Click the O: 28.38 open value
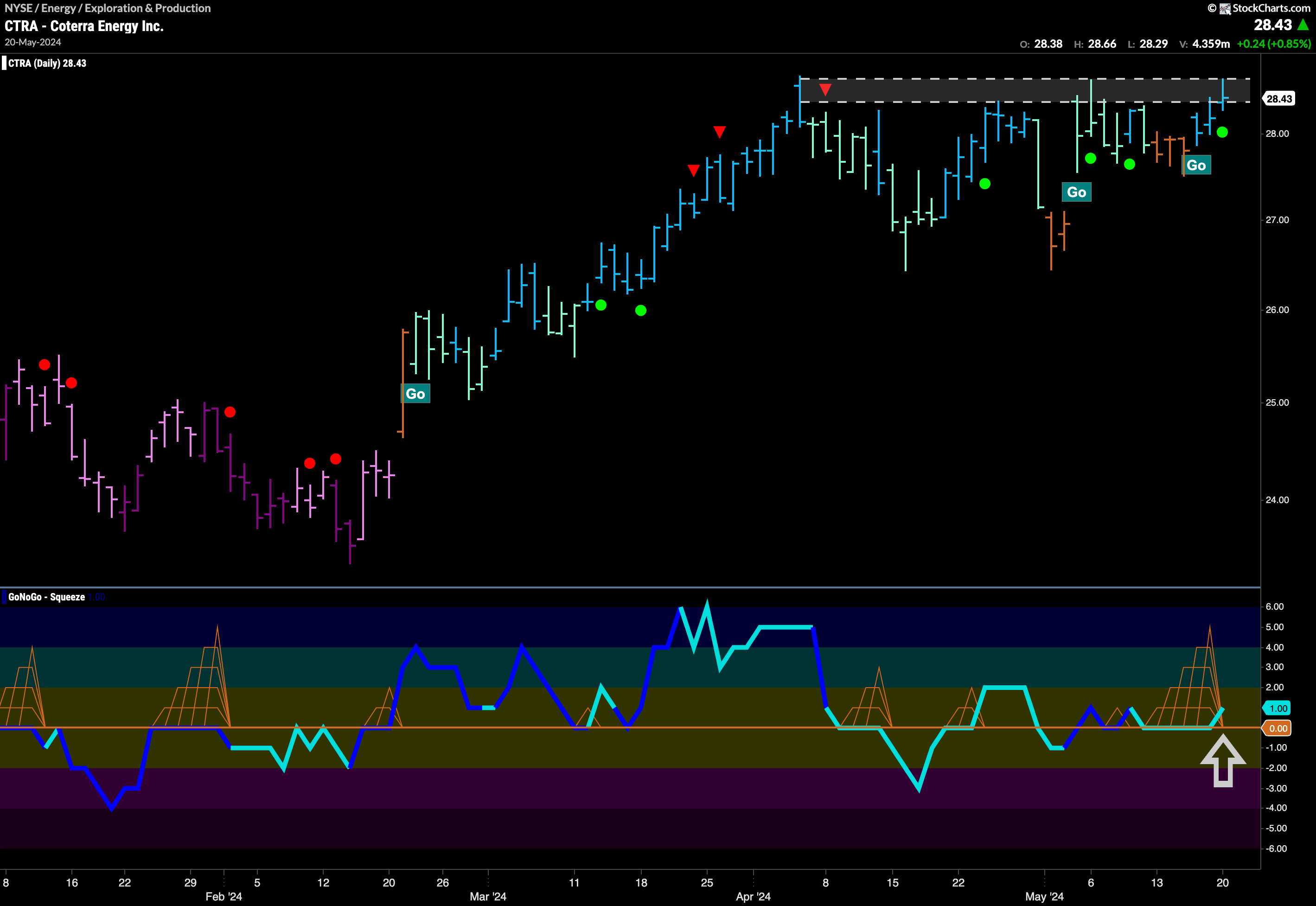The height and width of the screenshot is (906, 1316). (1041, 44)
